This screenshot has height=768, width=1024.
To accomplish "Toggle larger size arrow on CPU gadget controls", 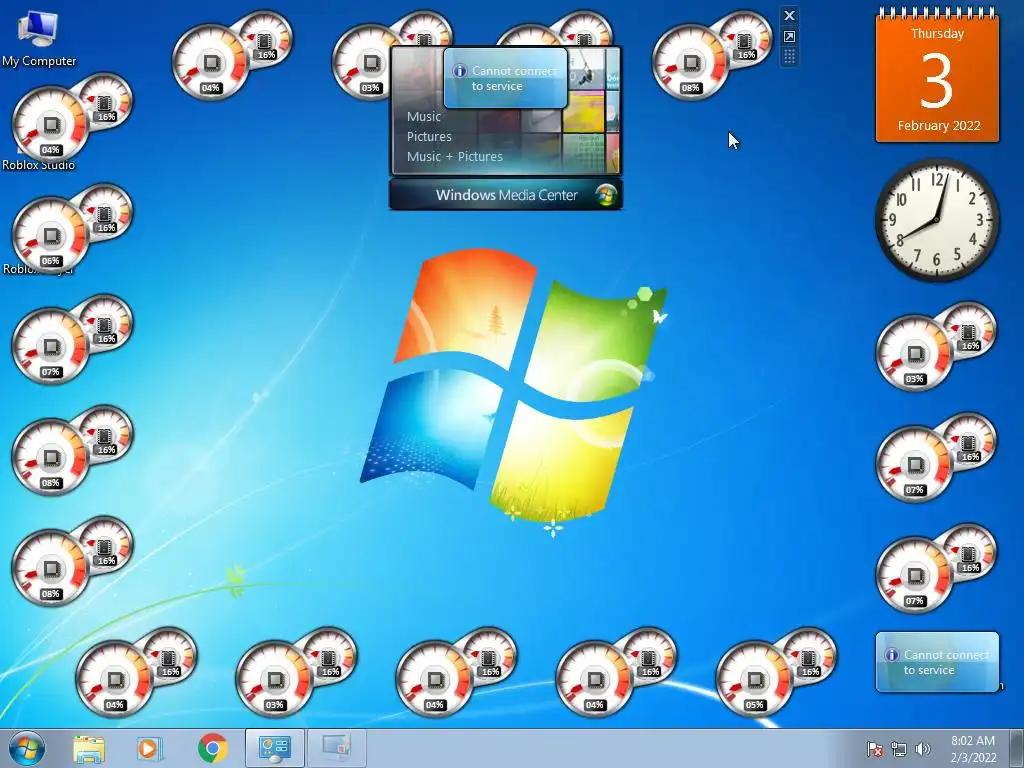I will coord(789,37).
